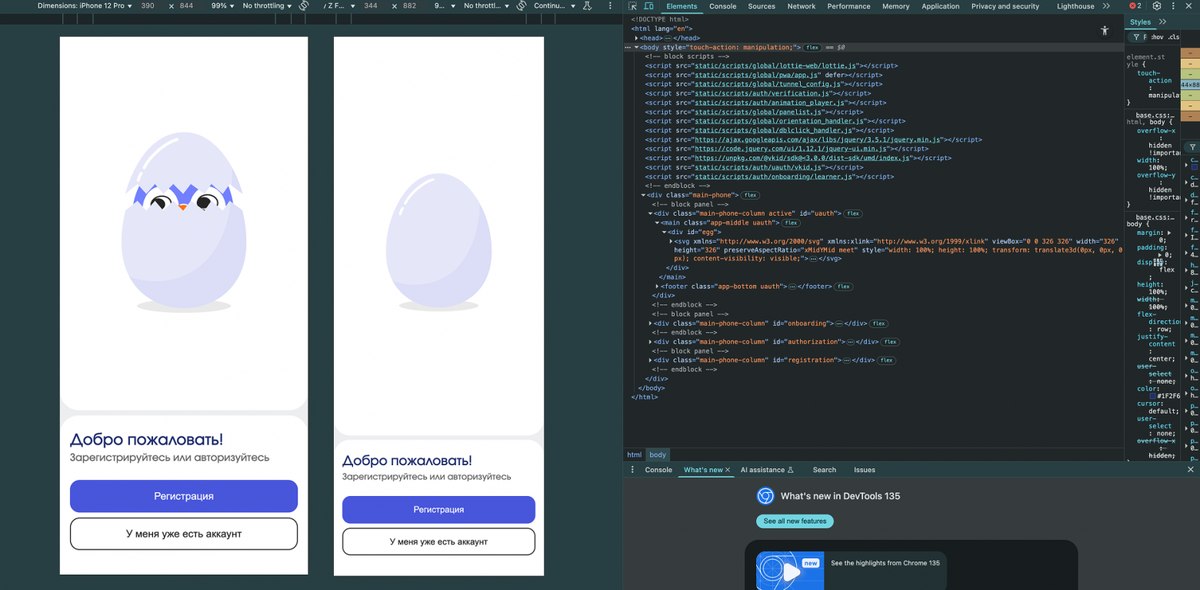This screenshot has width=1200, height=590.
Task: Open DevTools settings gear
Action: 1157,6
